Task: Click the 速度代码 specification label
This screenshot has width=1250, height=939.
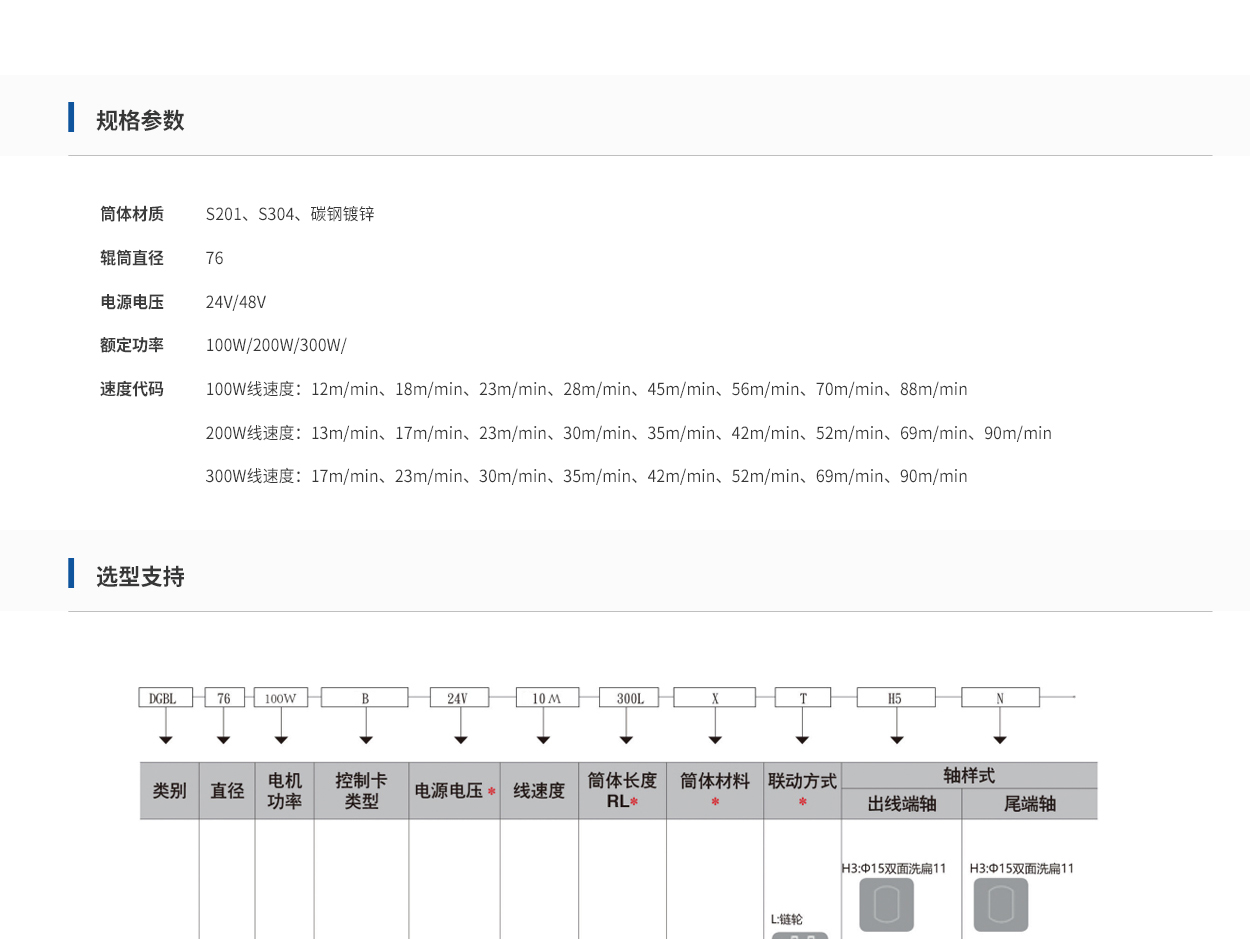Action: pos(131,389)
